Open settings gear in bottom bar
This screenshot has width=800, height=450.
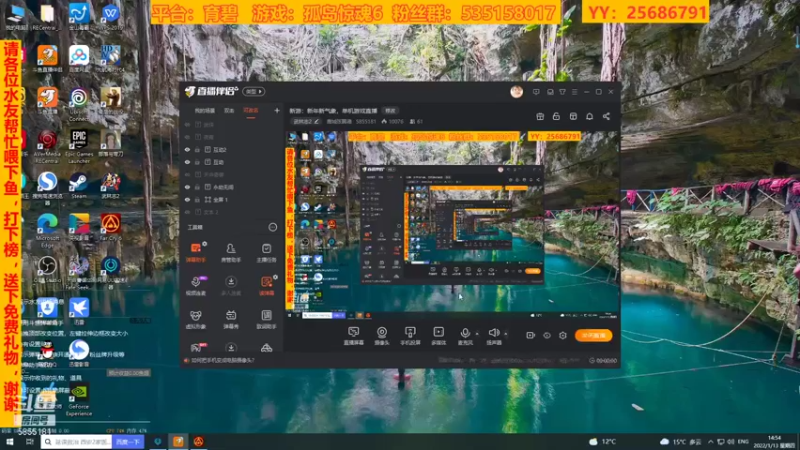point(563,335)
